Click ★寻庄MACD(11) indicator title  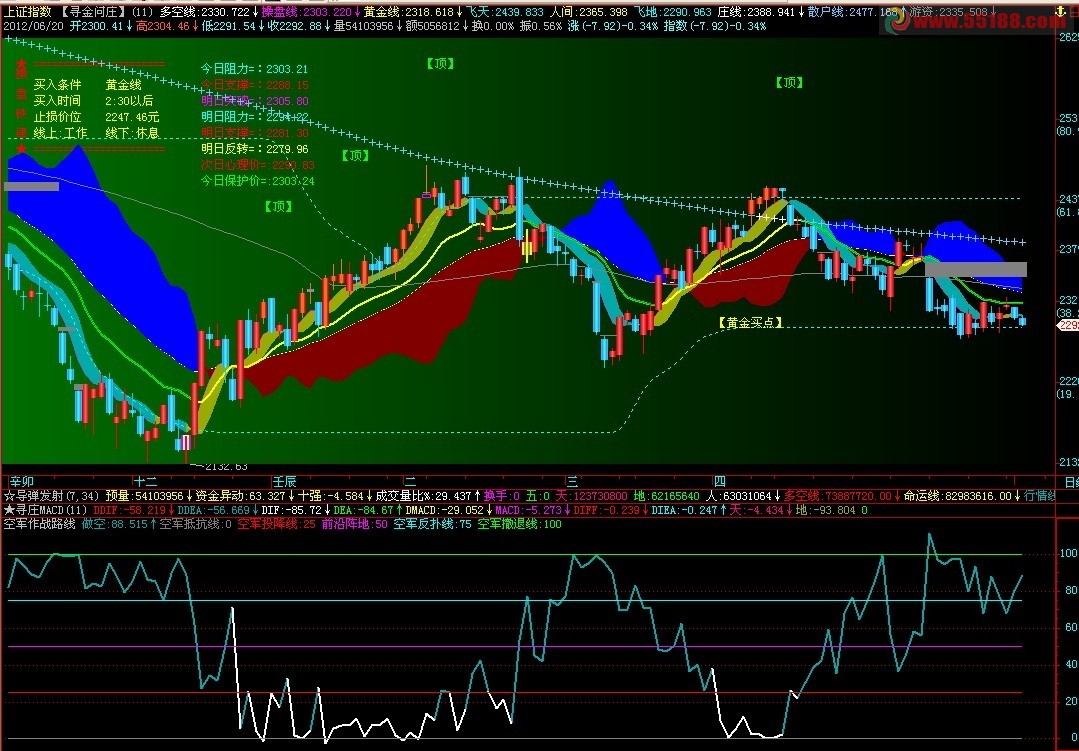coord(45,510)
